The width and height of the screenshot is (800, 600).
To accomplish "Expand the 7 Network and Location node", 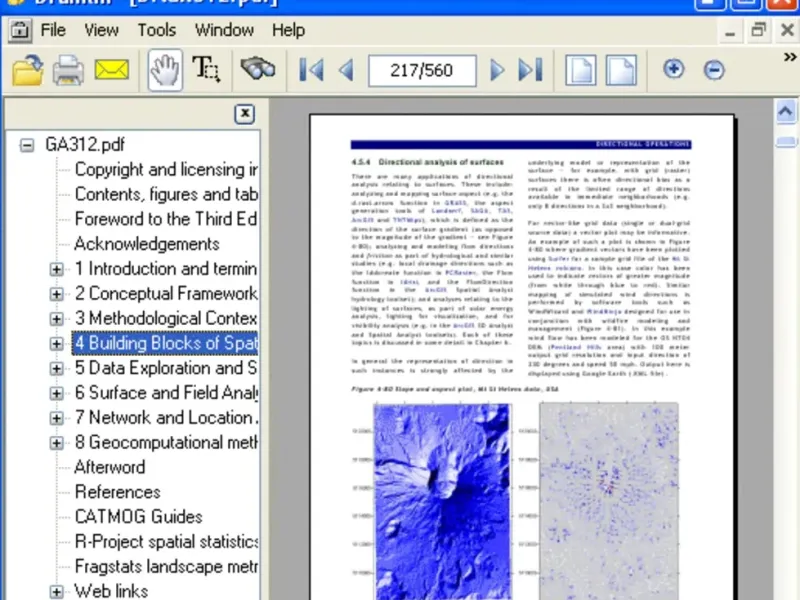I will (x=57, y=418).
